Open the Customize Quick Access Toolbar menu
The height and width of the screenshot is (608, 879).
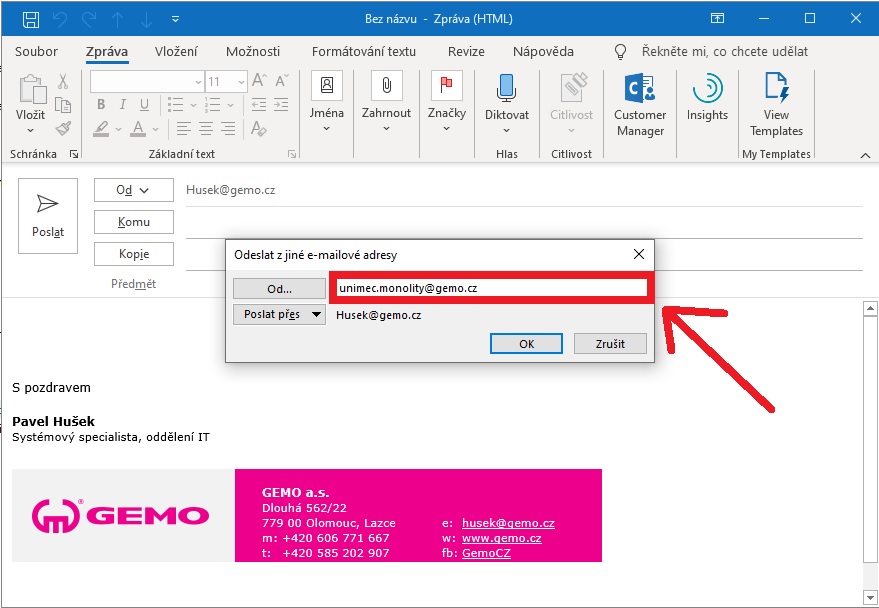coord(175,20)
